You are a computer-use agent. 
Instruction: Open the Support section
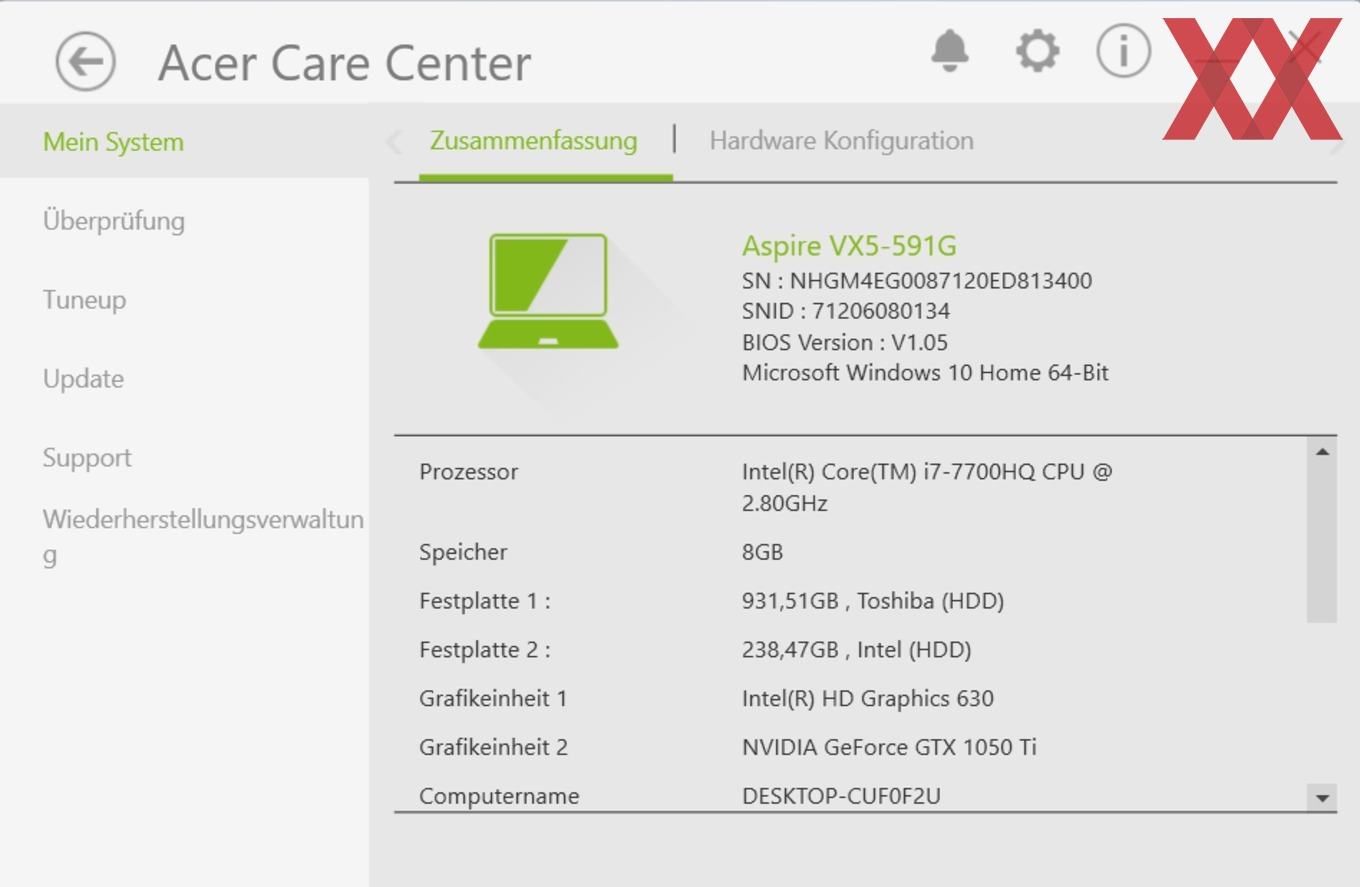pos(87,458)
